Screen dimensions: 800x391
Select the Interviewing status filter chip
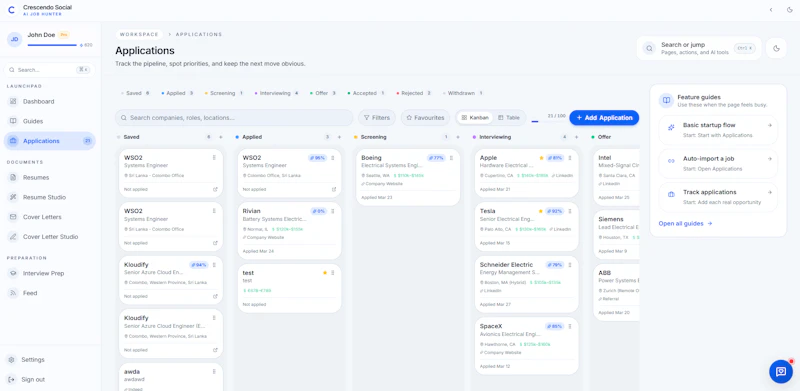click(277, 93)
